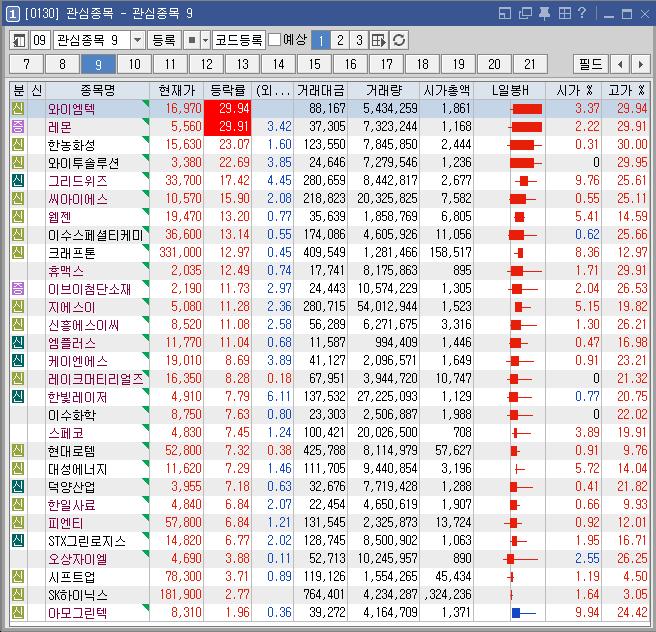Image resolution: width=656 pixels, height=632 pixels.
Task: Click the 시가 % column header
Action: (574, 90)
